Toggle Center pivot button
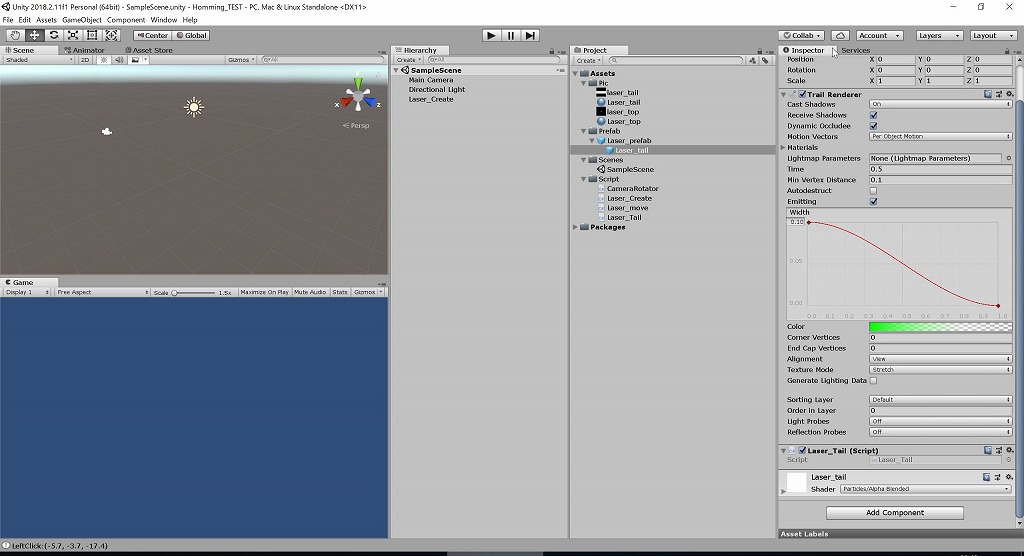1024x556 pixels. (x=152, y=35)
